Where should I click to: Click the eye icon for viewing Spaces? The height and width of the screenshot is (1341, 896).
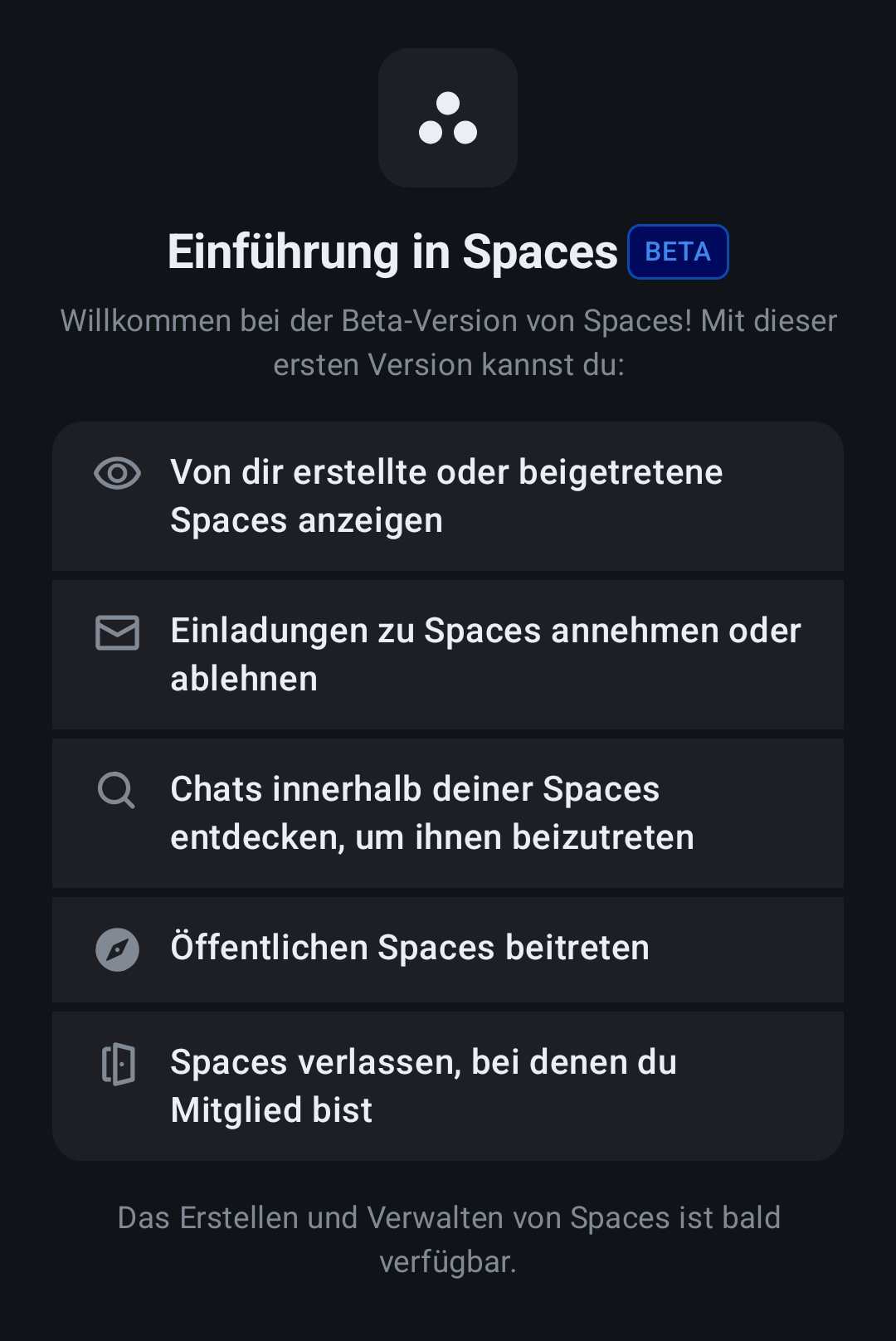coord(117,473)
